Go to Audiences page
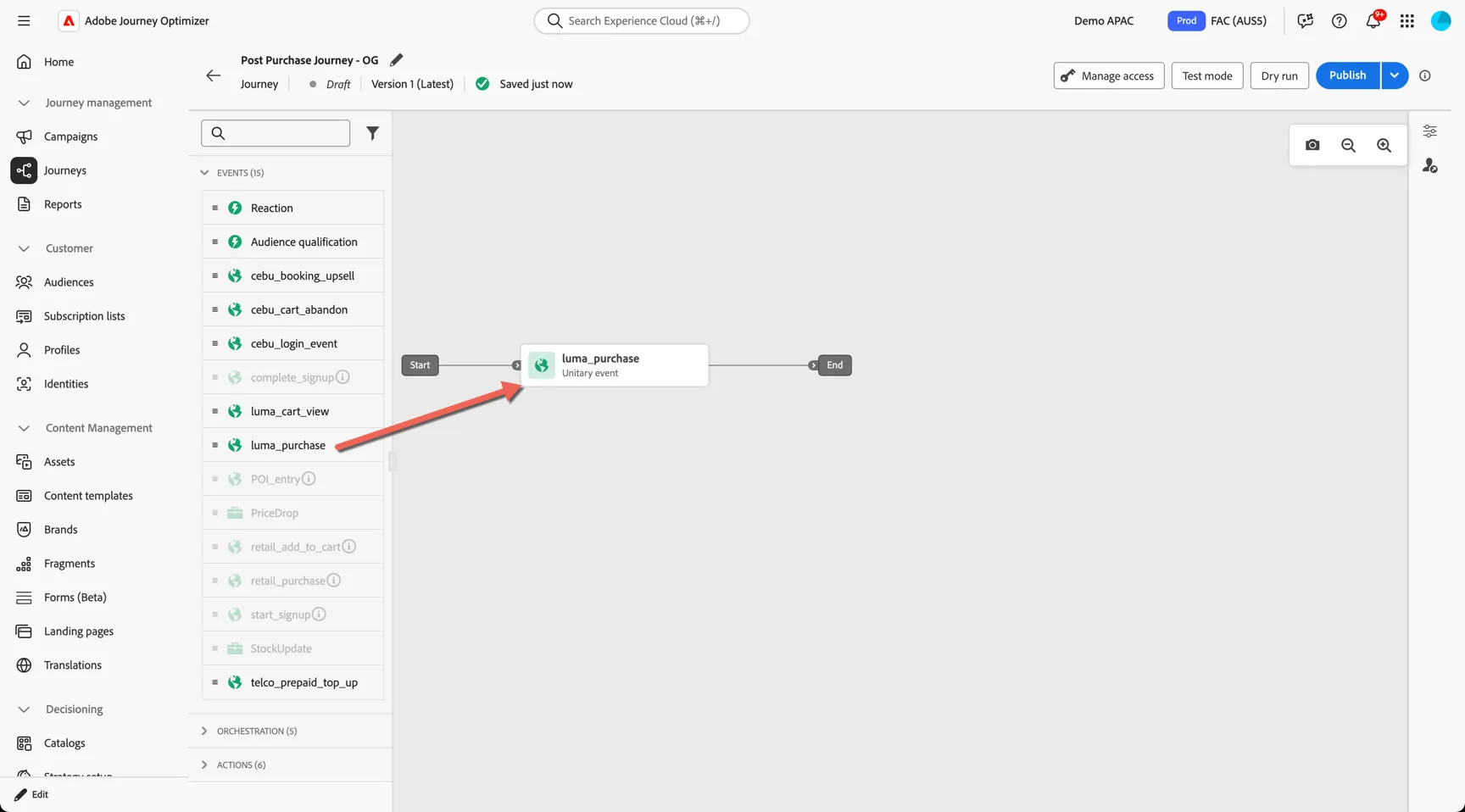Screen dimensions: 1465x812 [x=69, y=282]
